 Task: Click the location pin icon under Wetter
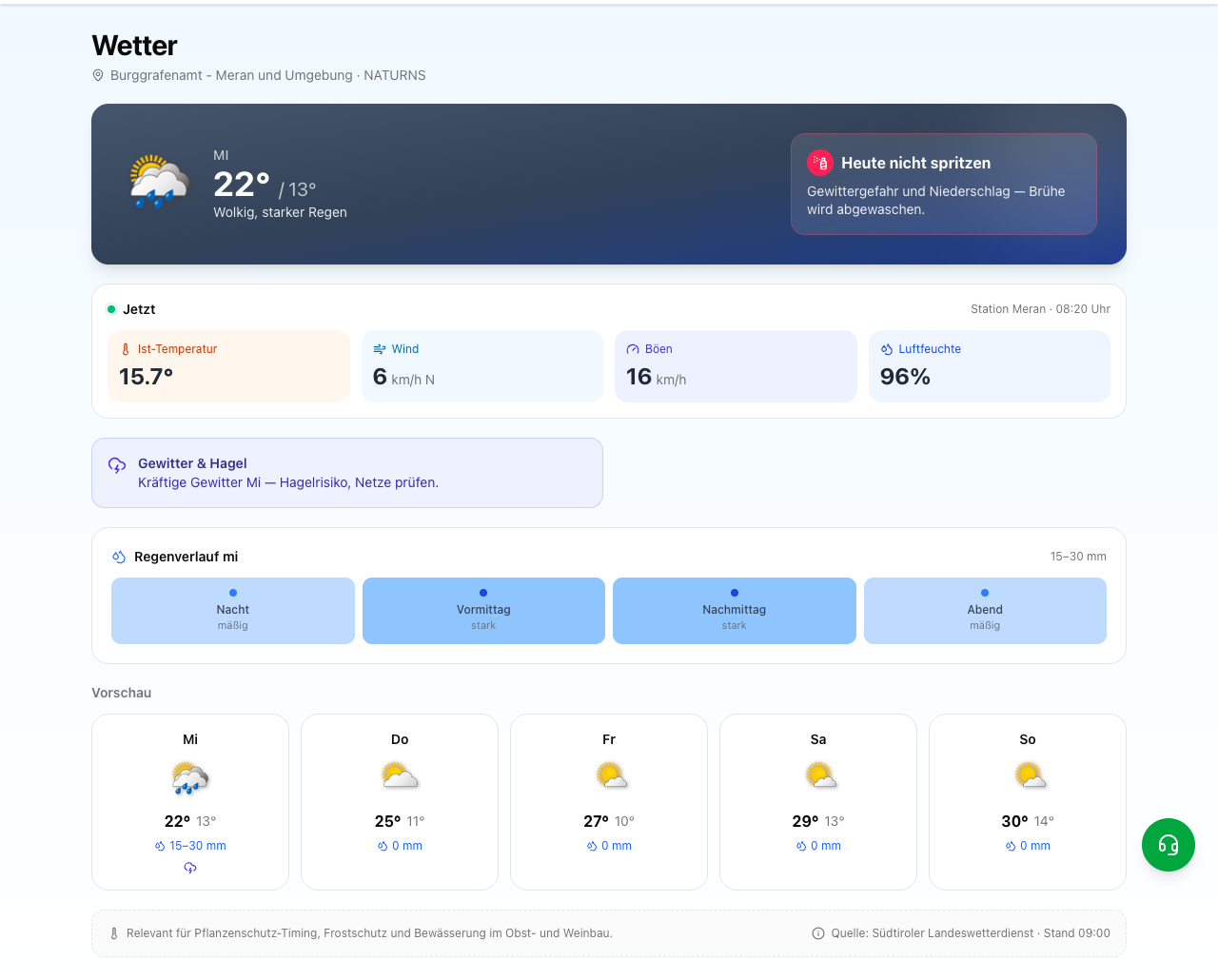98,75
